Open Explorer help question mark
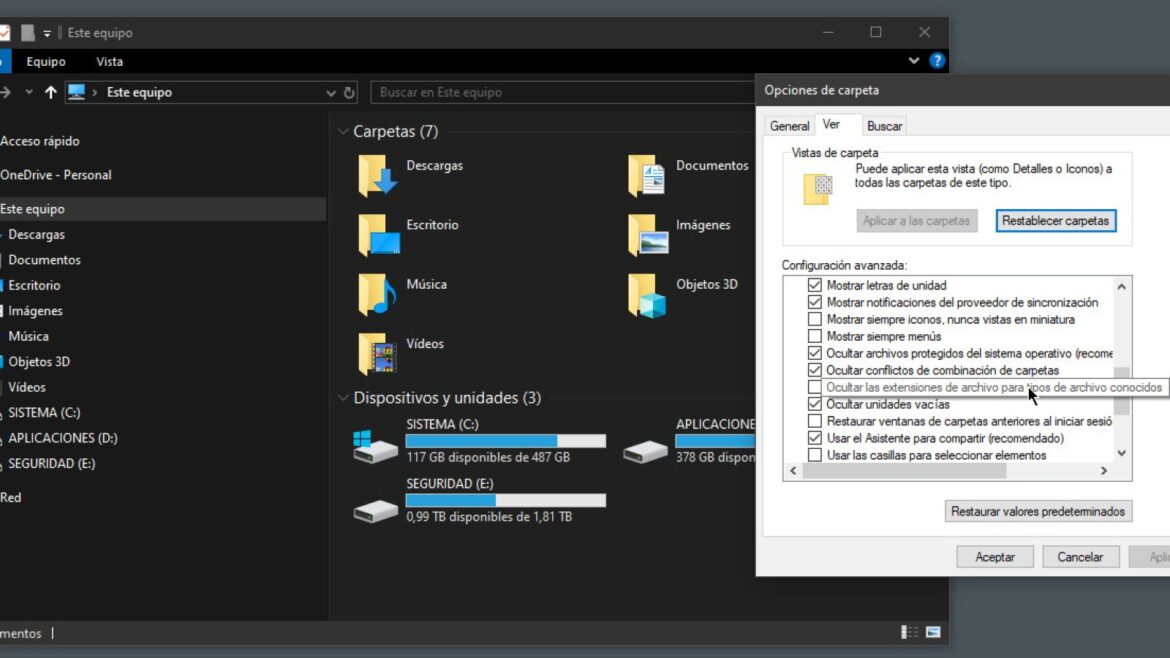The width and height of the screenshot is (1170, 658). point(937,61)
